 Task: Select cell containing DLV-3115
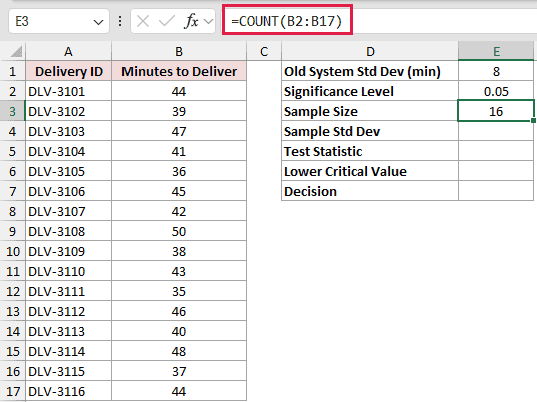[x=68, y=371]
